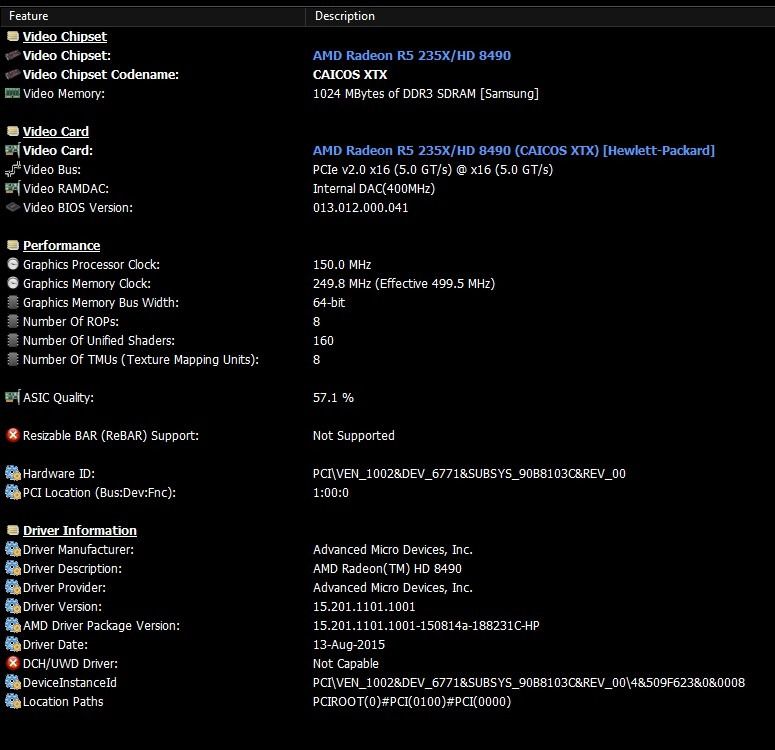The image size is (775, 750).
Task: Click the bus icon next to Video Bus
Action: click(x=13, y=169)
